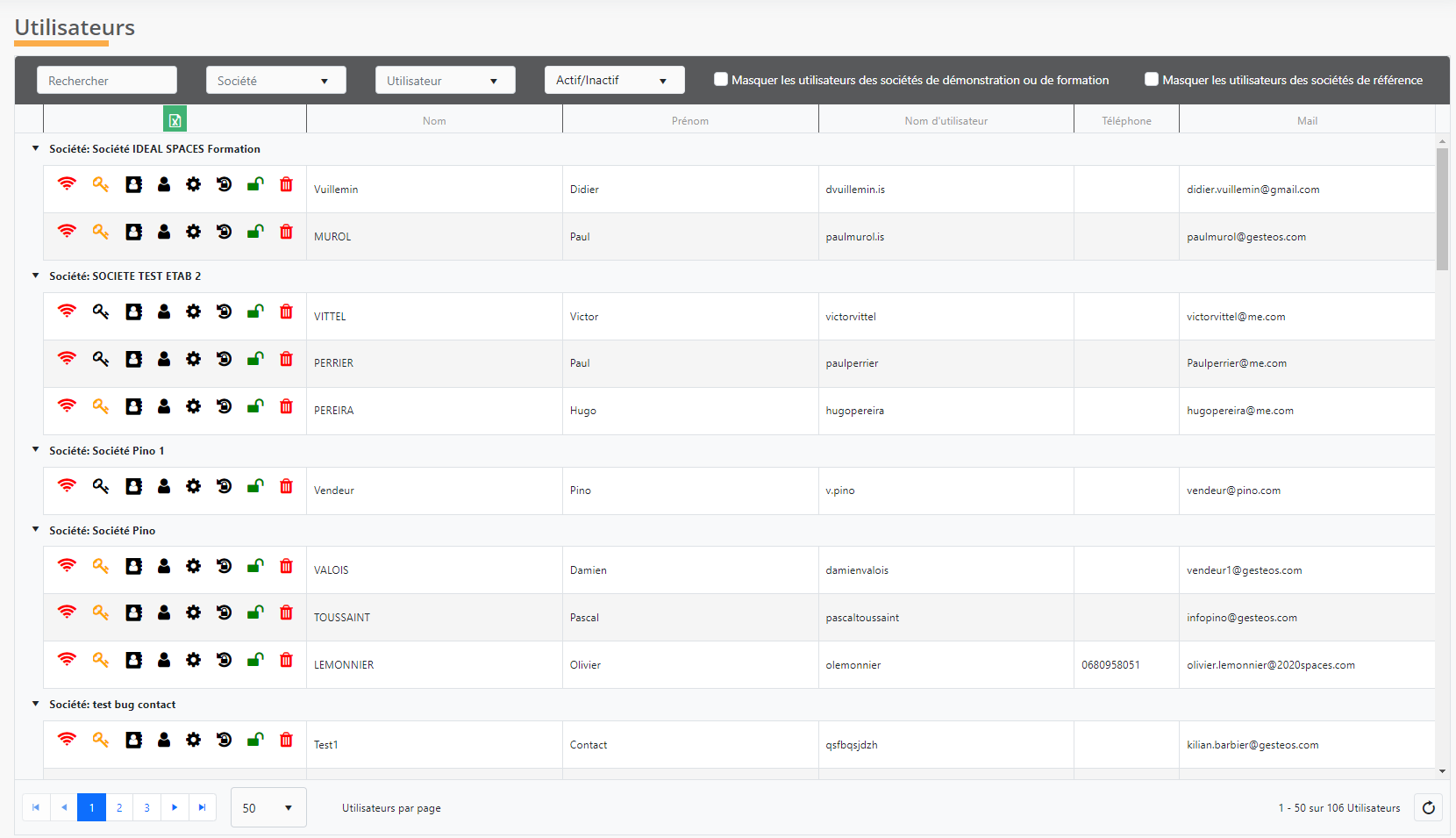Viewport: 1456px width, 838px height.
Task: Open the users per page dropdown
Action: coord(268,808)
